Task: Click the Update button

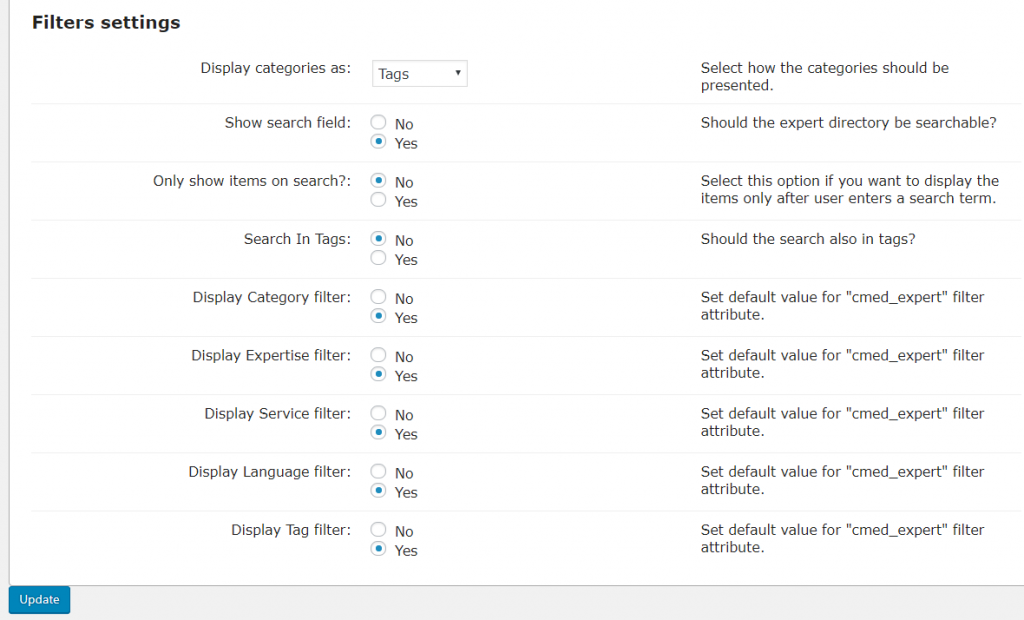Action: pos(40,600)
